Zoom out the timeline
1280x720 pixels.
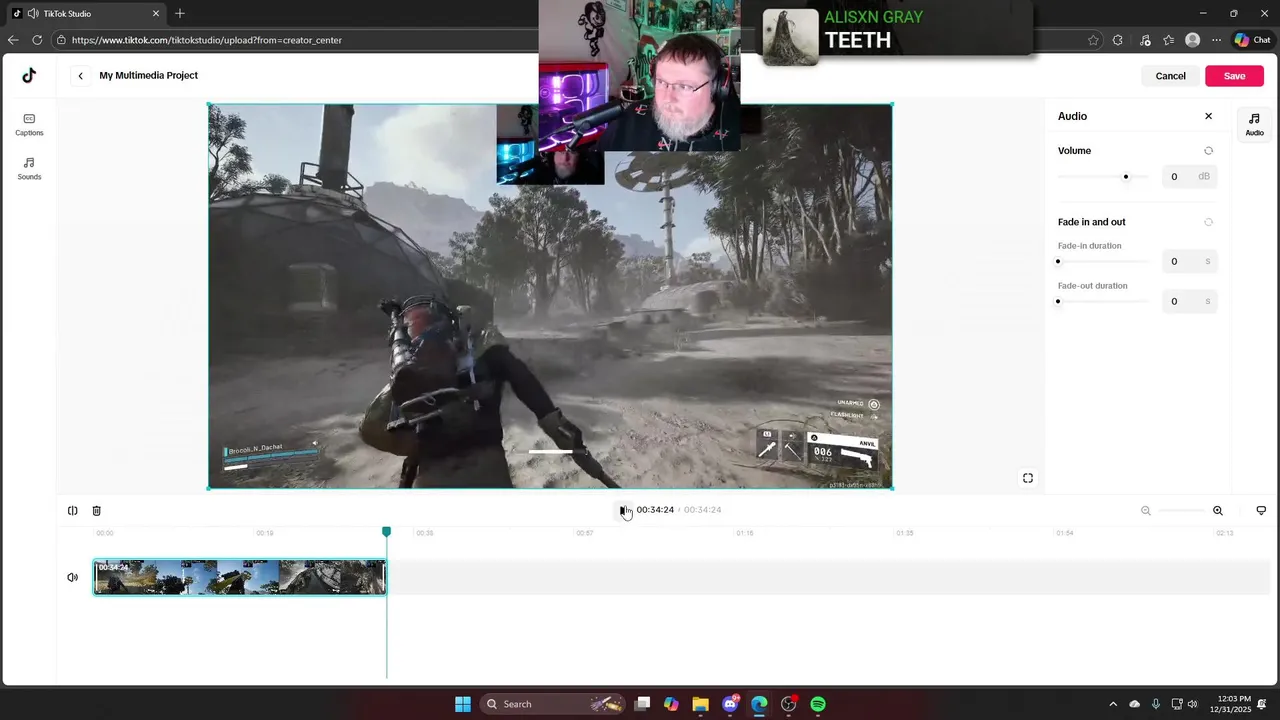pos(1146,510)
